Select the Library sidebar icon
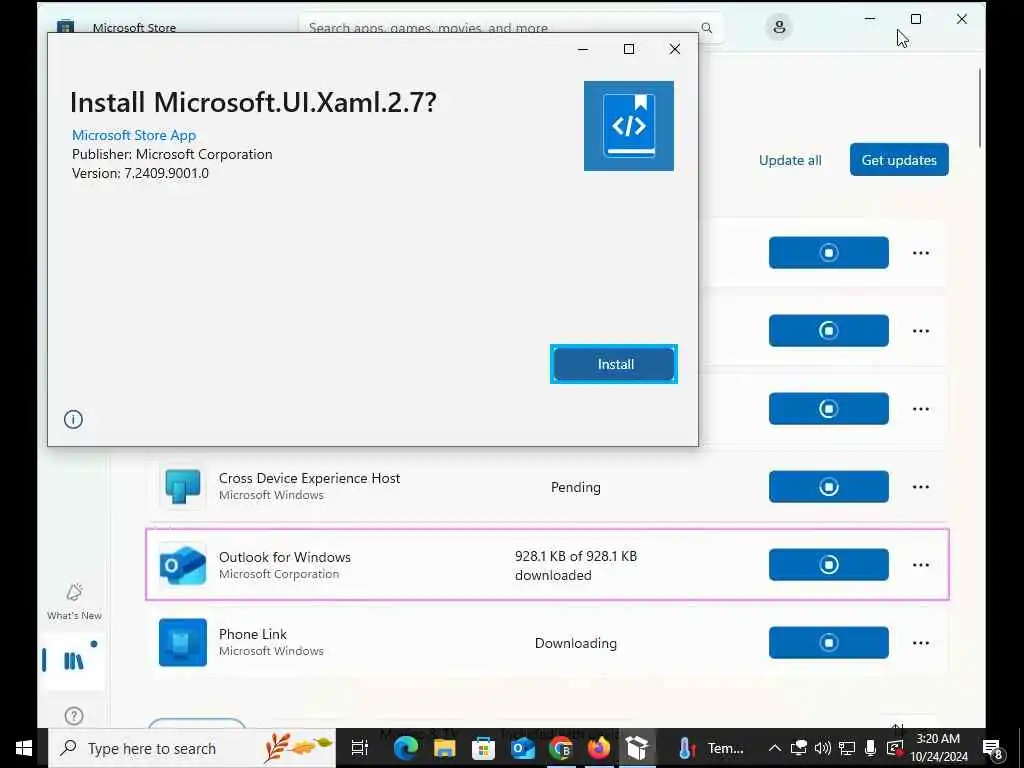 pyautogui.click(x=73, y=661)
